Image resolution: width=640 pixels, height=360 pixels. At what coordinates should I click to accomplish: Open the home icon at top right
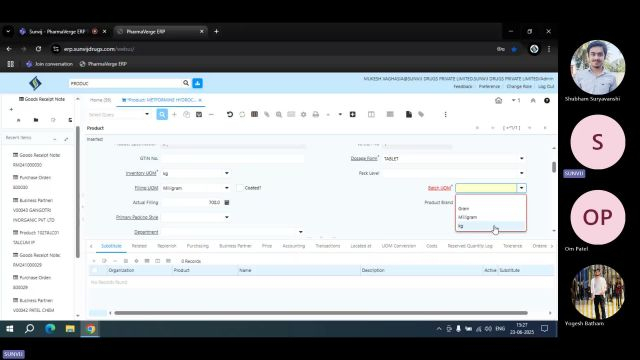[x=498, y=100]
